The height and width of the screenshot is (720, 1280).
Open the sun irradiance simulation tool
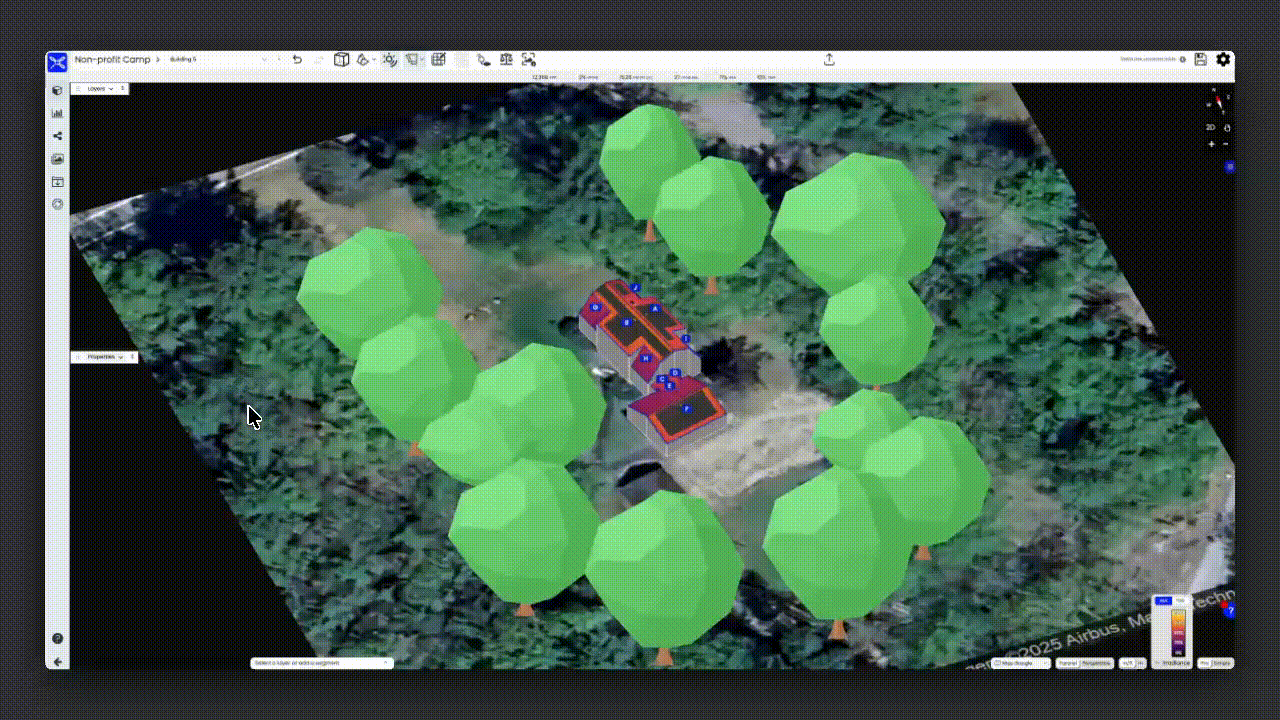(389, 60)
